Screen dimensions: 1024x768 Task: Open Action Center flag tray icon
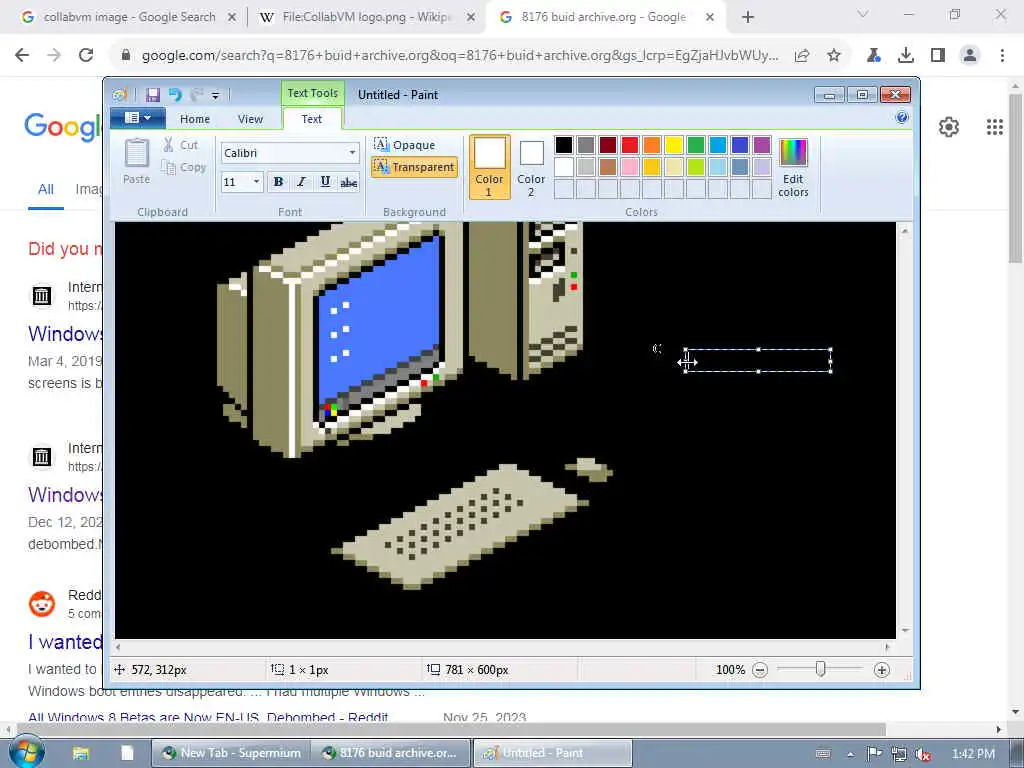click(874, 754)
